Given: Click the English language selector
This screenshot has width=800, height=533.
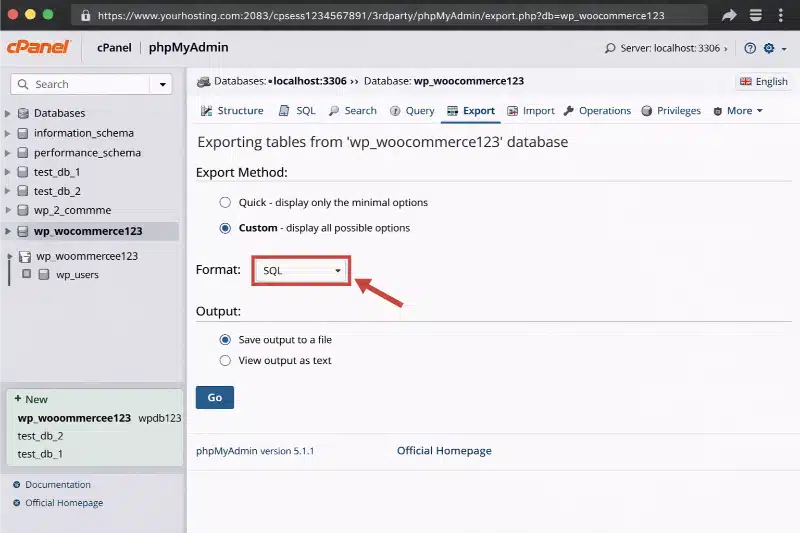Looking at the screenshot, I should pos(764,82).
